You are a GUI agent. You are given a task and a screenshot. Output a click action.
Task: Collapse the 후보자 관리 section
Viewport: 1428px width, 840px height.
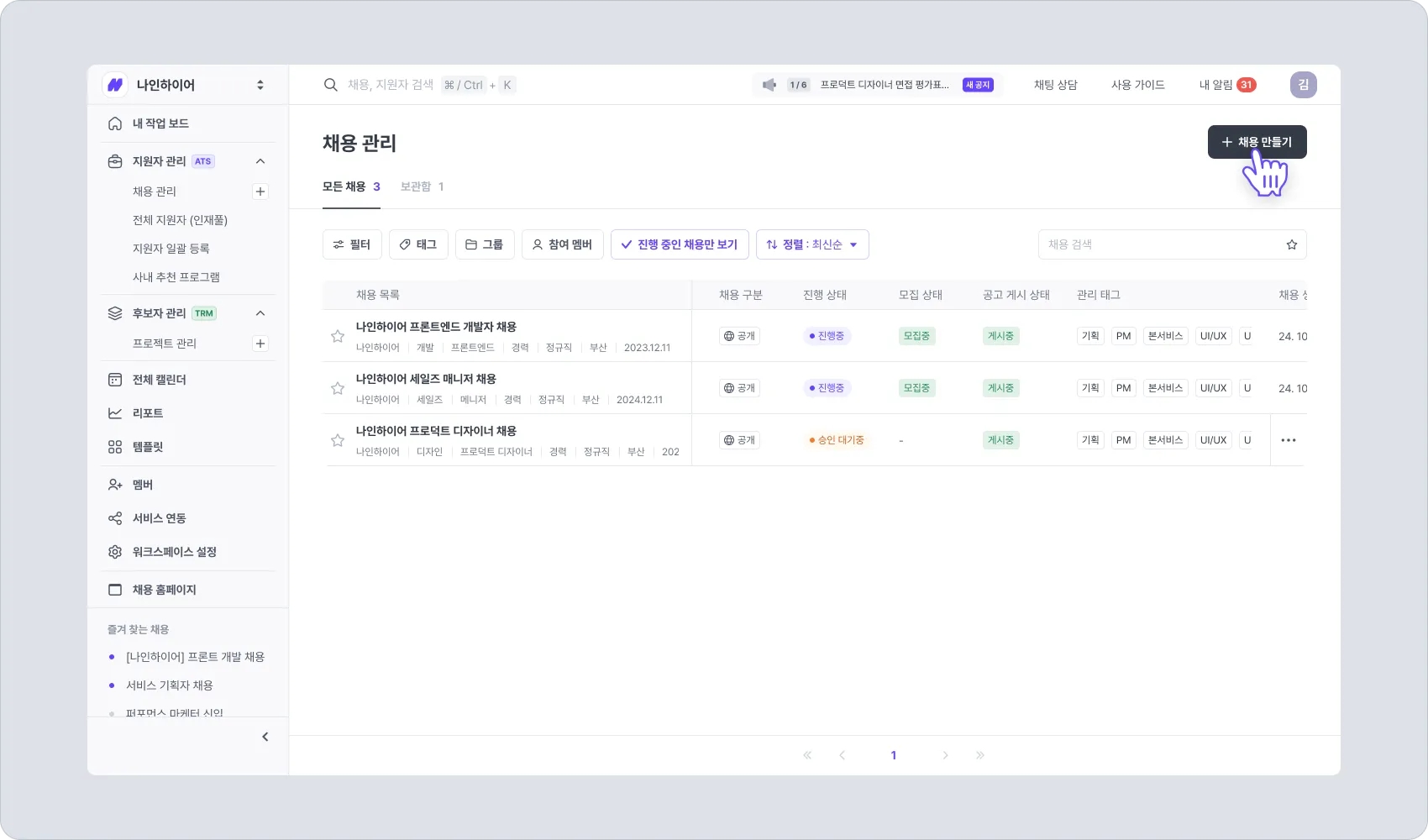[x=260, y=313]
